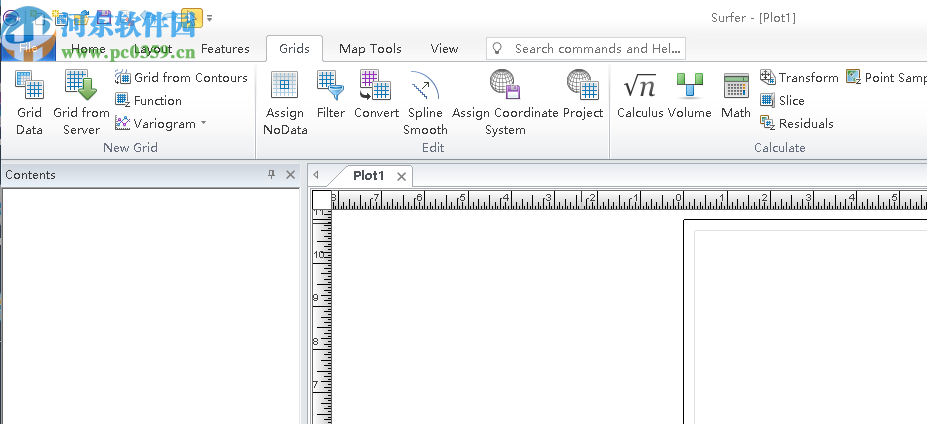Select the Grids ribbon tab

(x=294, y=48)
